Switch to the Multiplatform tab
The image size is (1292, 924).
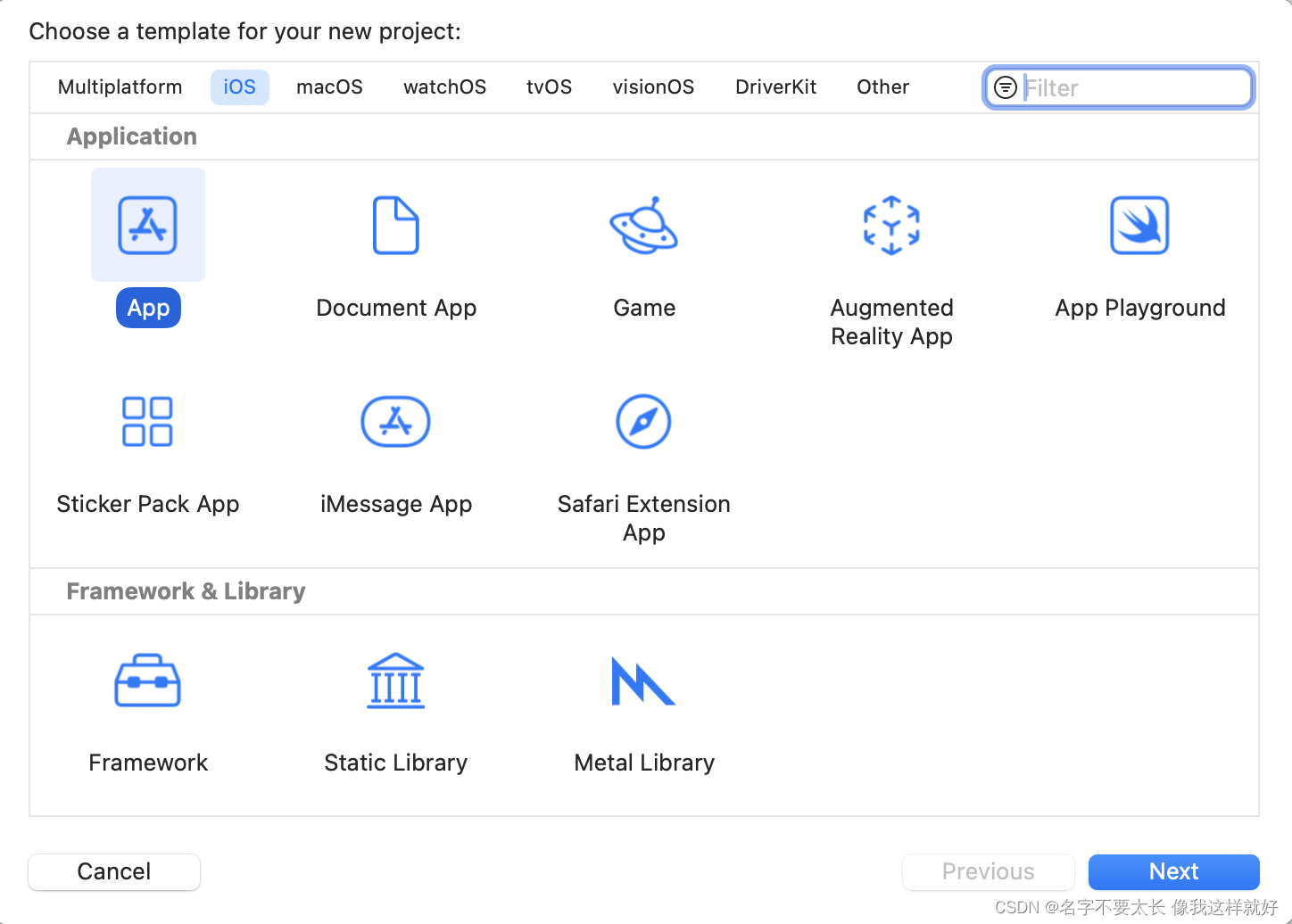click(x=120, y=87)
